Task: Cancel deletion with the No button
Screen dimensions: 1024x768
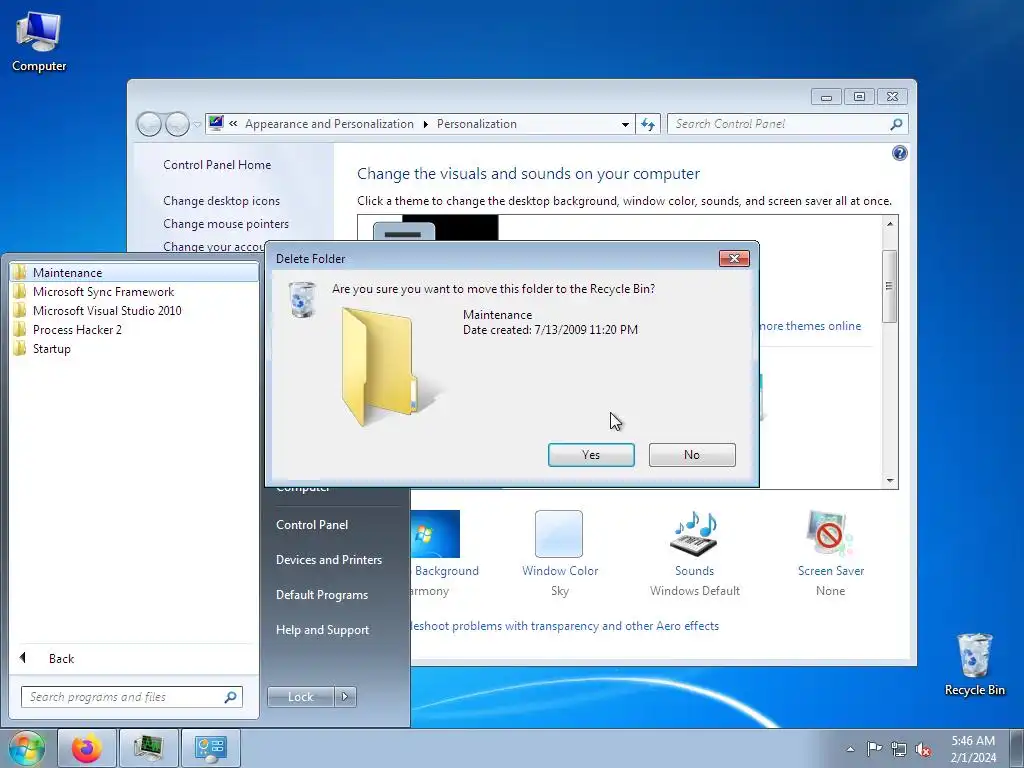Action: click(692, 455)
